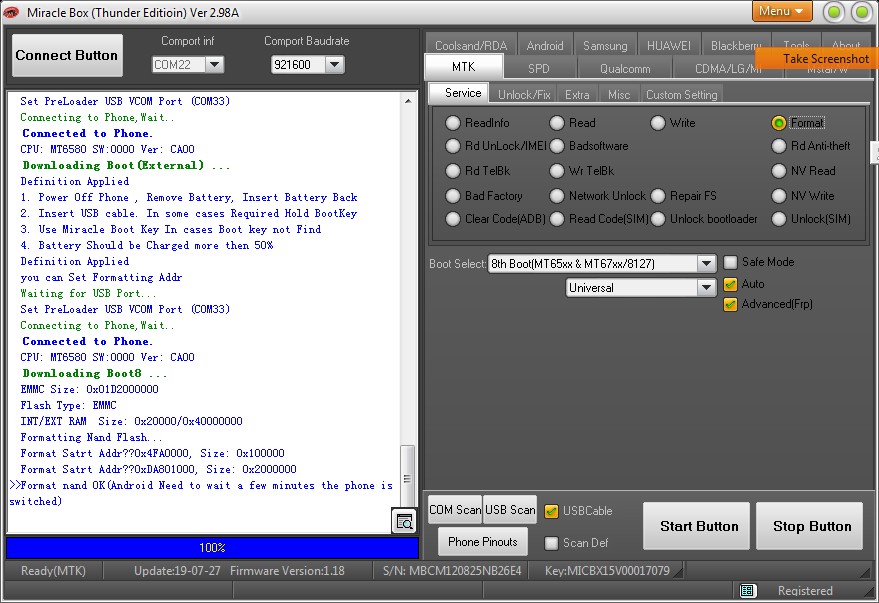This screenshot has height=603, width=879.
Task: Switch to the Misc sub-tab
Action: point(619,94)
